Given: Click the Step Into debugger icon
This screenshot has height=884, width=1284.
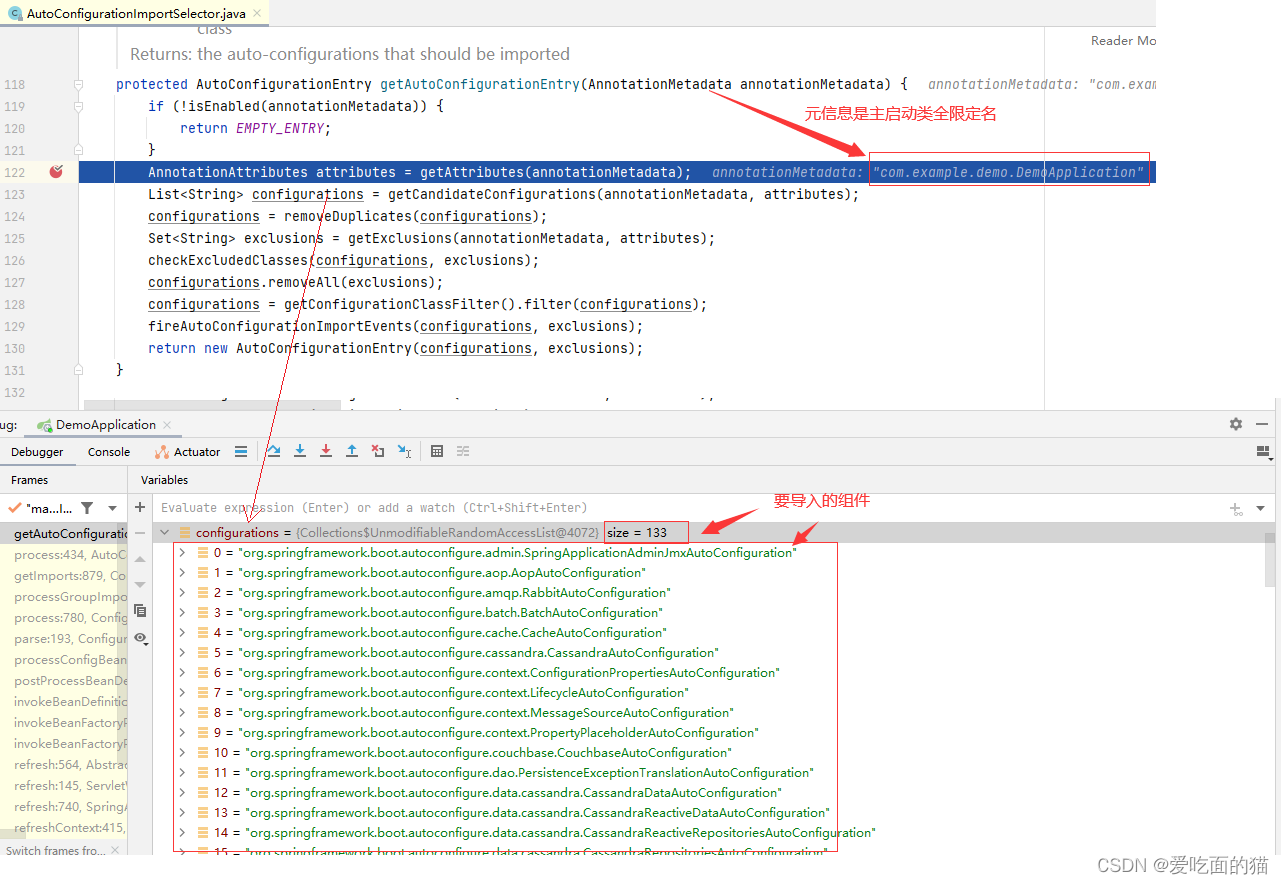Looking at the screenshot, I should (x=299, y=451).
